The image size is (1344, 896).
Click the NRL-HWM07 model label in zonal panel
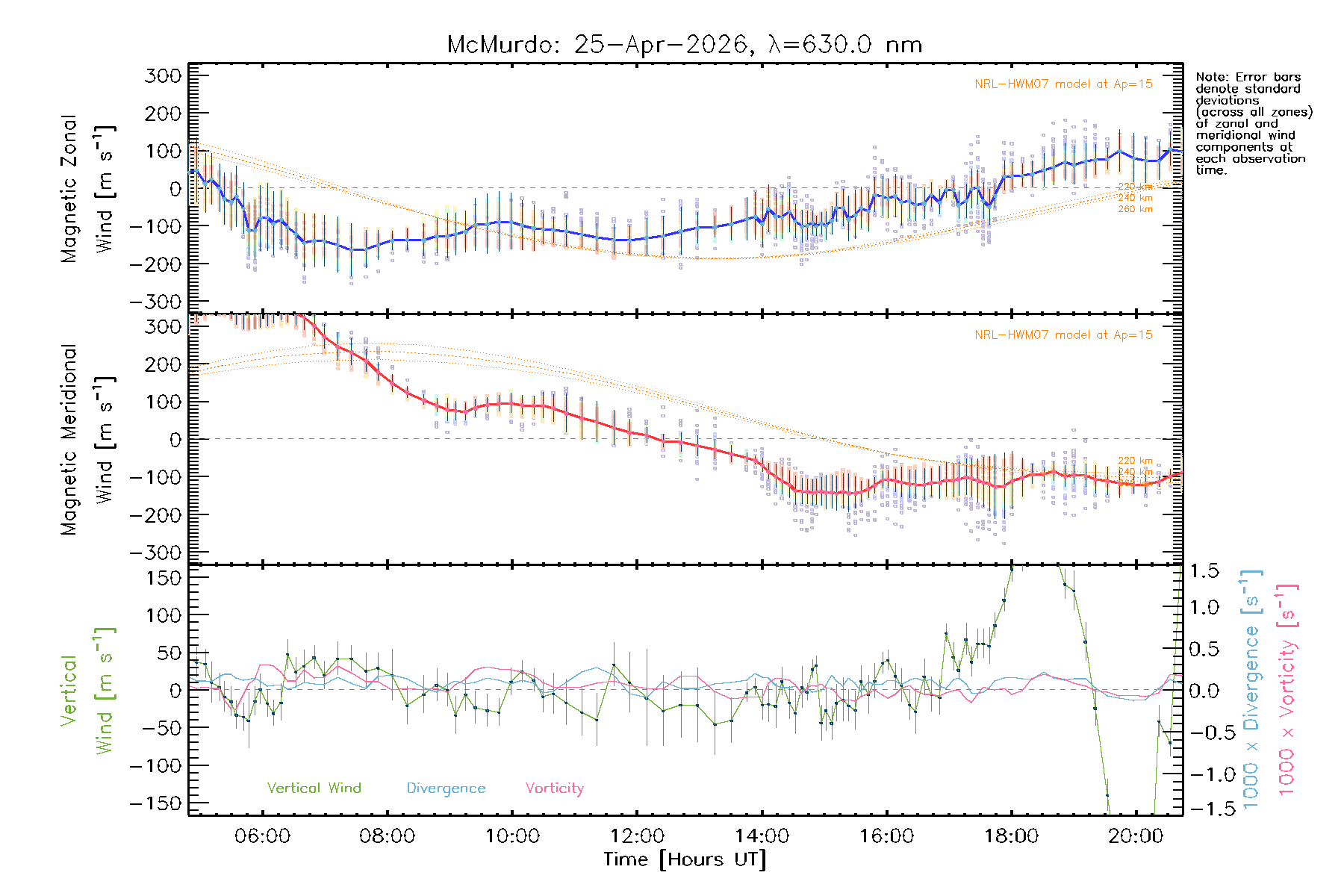click(1063, 84)
